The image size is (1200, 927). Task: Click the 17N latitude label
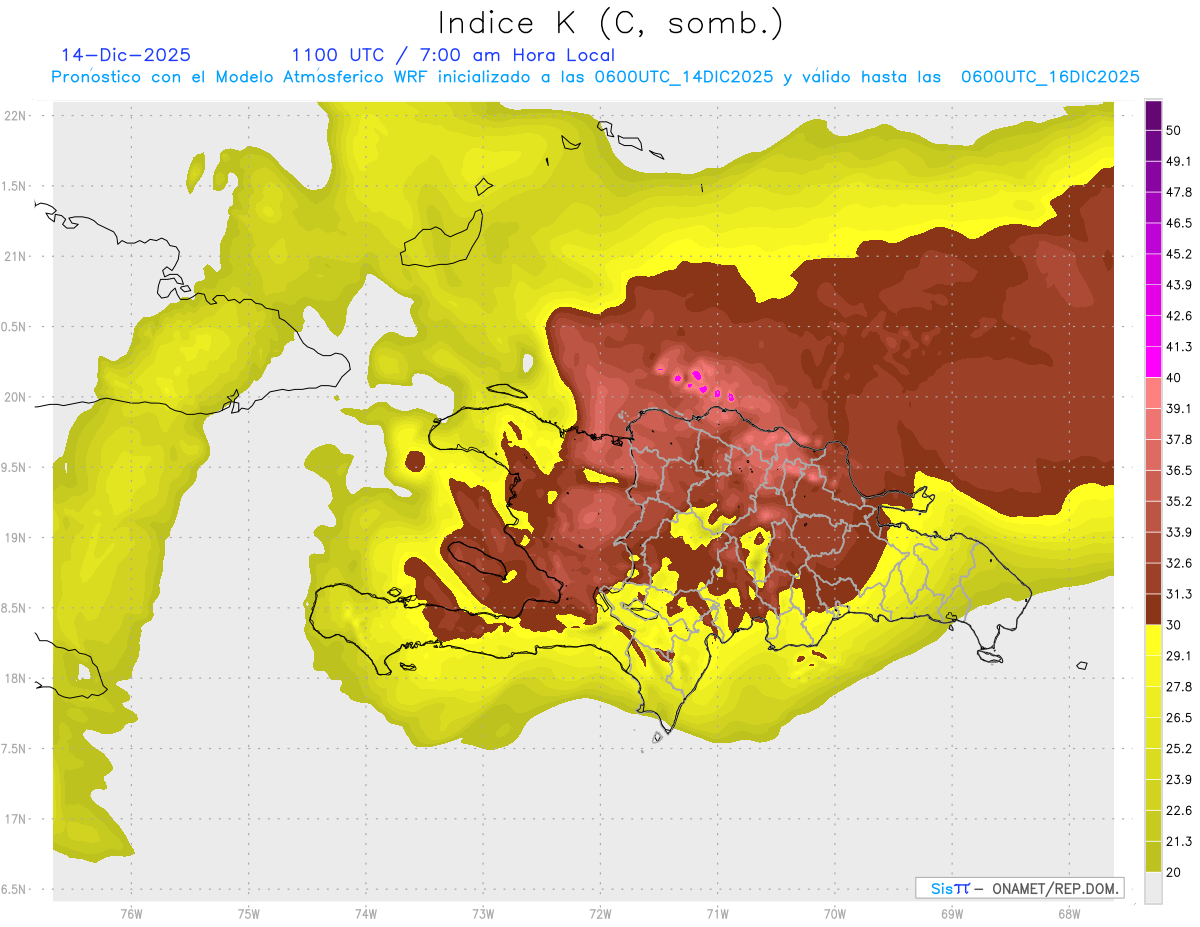pyautogui.click(x=16, y=819)
